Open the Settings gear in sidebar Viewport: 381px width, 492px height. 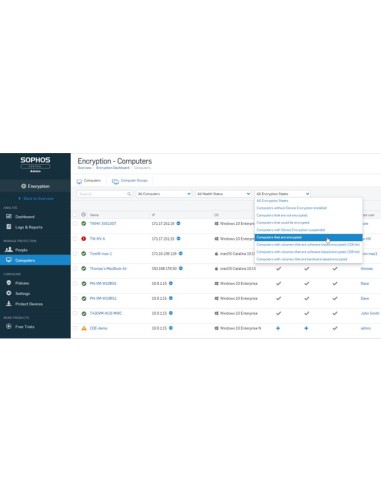pos(9,293)
